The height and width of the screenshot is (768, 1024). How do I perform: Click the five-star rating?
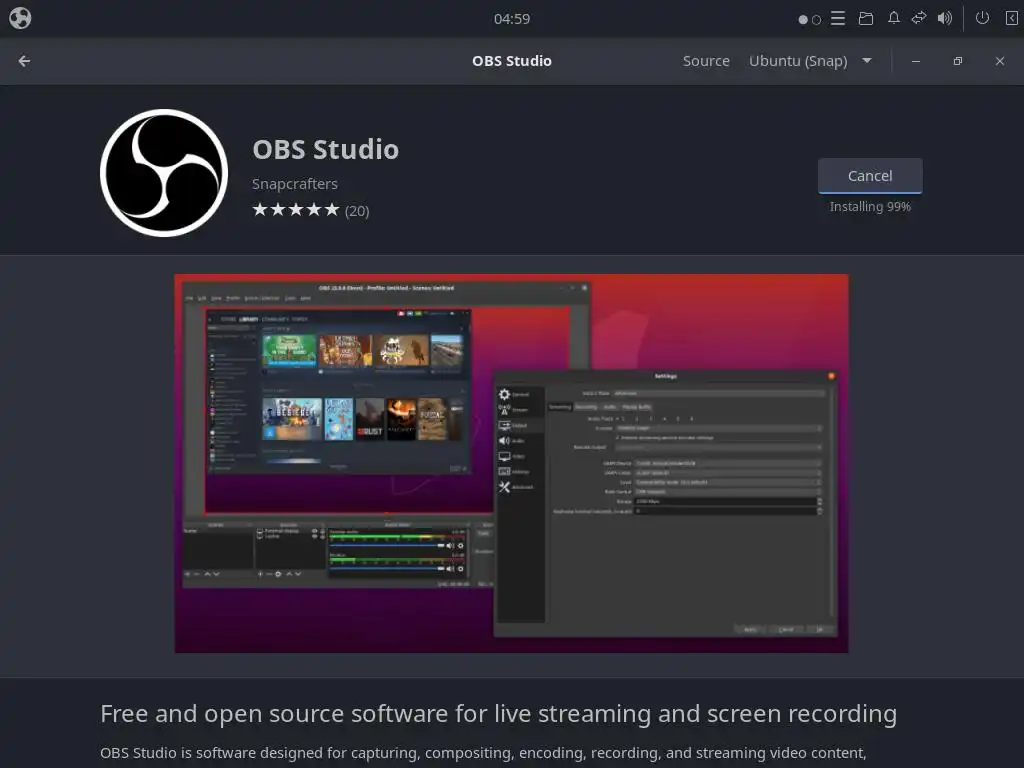tap(296, 210)
